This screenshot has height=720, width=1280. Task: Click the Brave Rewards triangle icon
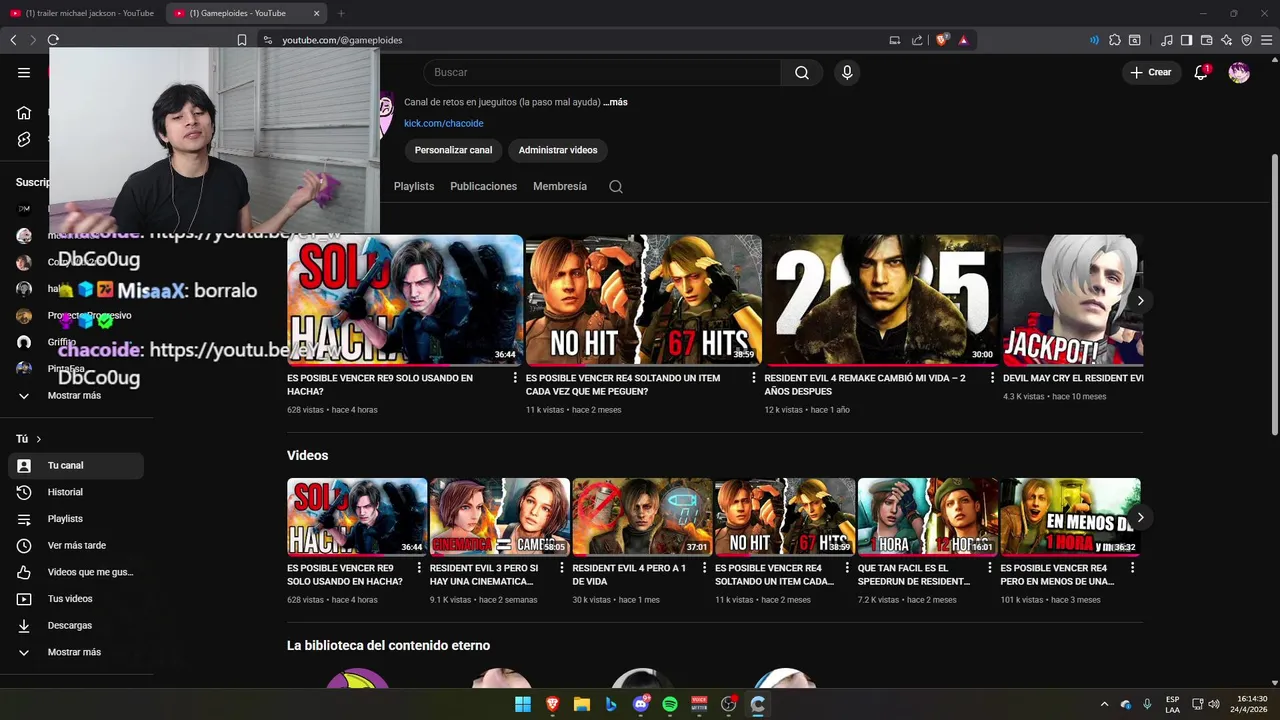tap(963, 40)
